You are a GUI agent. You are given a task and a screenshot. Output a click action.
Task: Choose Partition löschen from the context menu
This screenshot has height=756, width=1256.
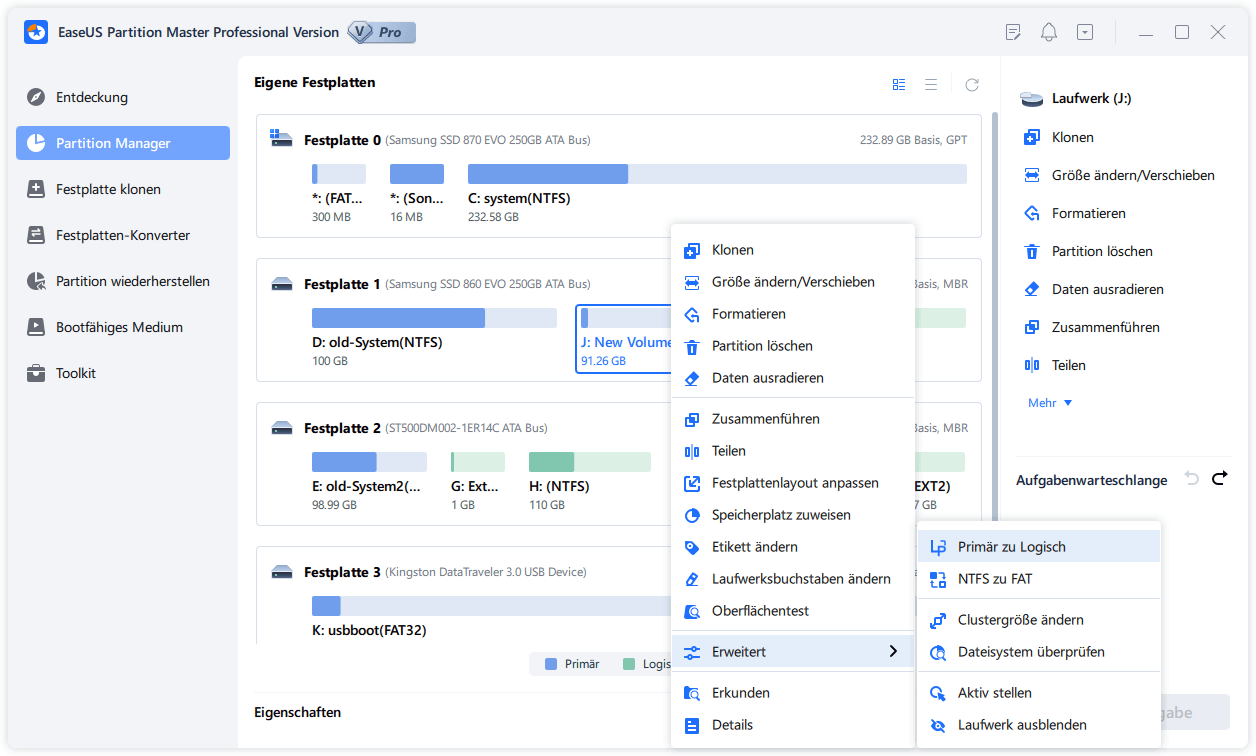pos(793,346)
